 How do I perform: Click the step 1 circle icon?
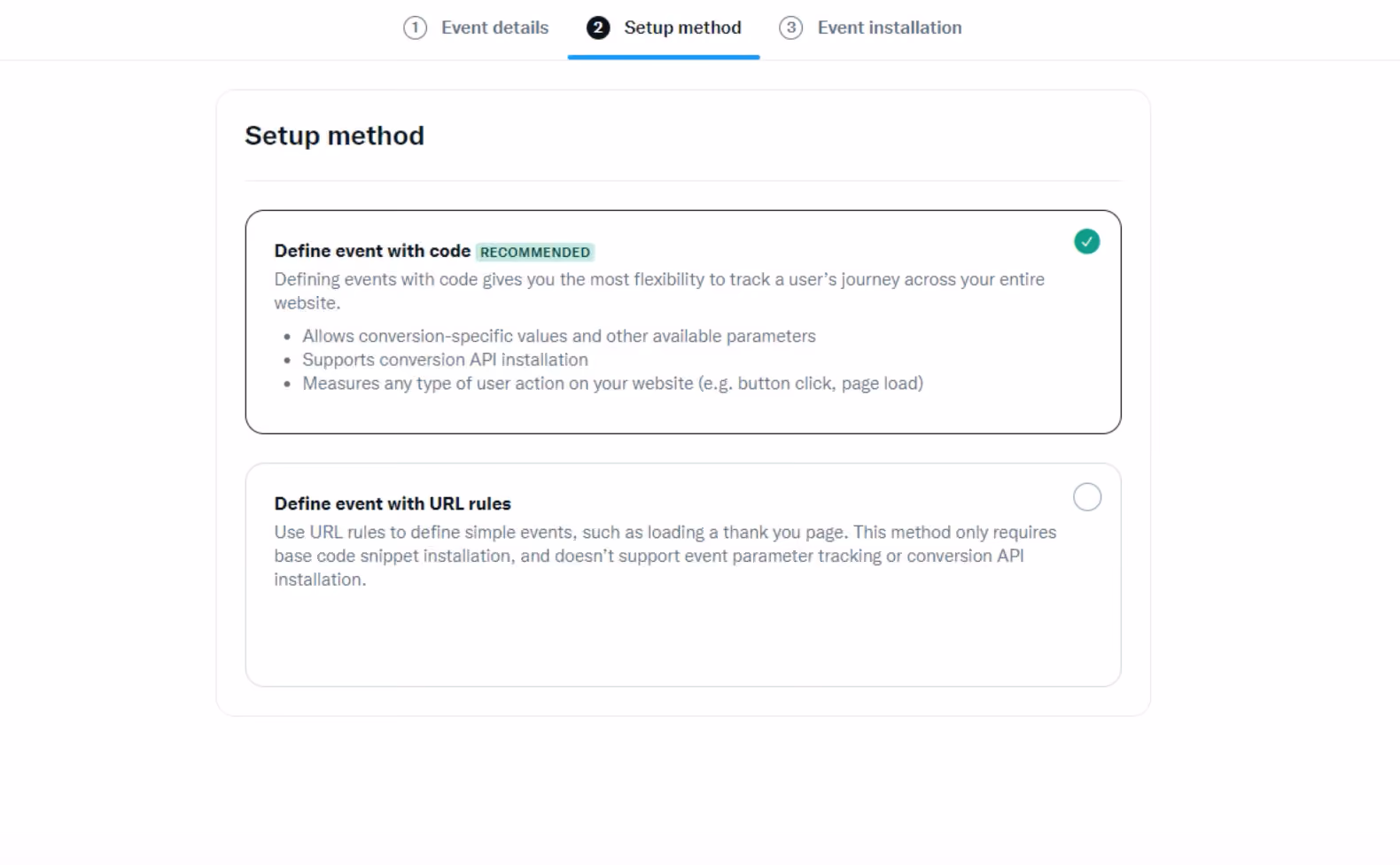[x=415, y=27]
